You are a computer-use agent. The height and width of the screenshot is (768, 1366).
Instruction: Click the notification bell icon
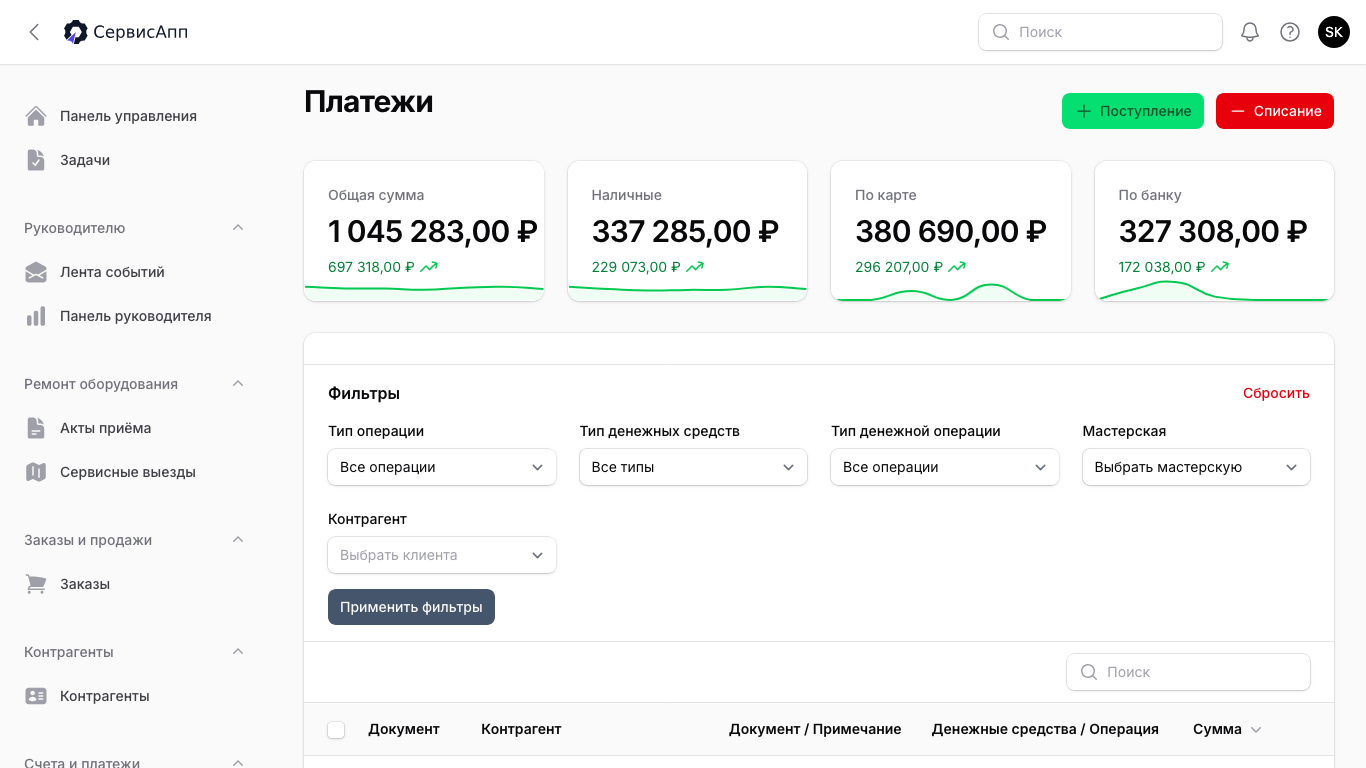click(1249, 31)
